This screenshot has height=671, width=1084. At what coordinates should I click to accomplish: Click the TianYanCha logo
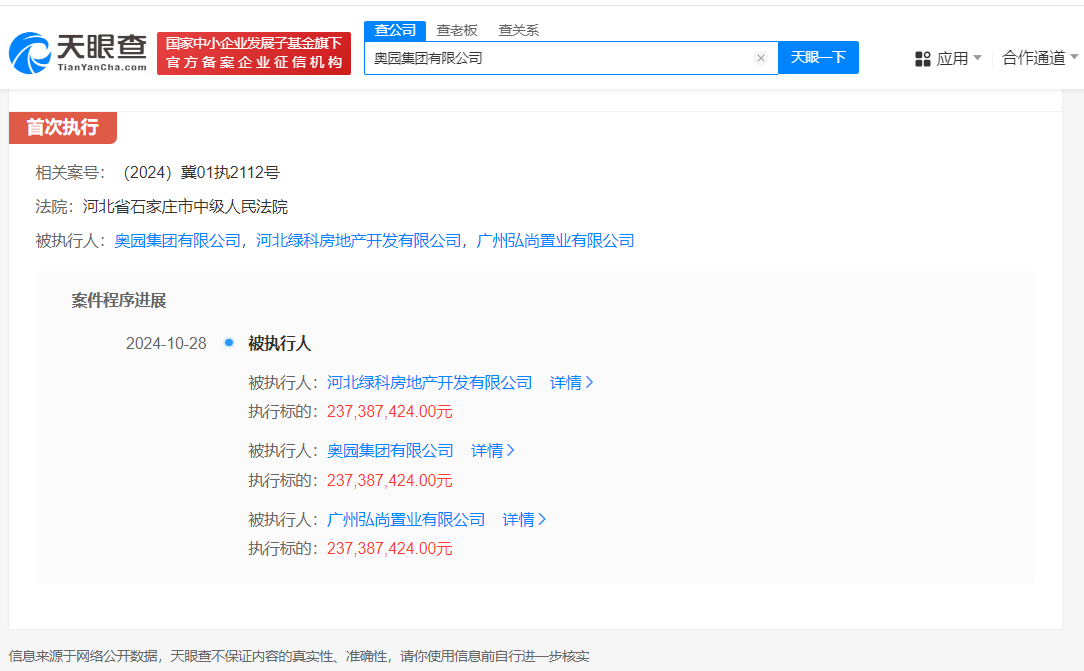78,53
